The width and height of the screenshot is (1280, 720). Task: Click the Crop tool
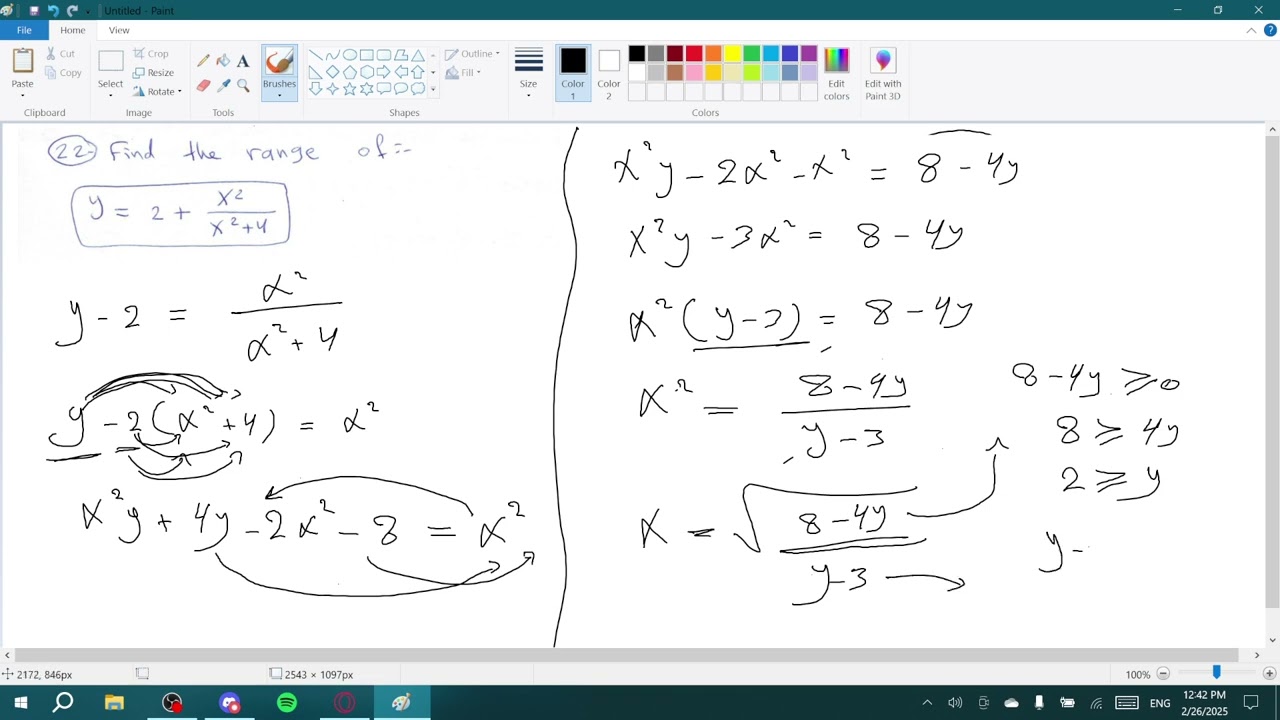click(151, 54)
